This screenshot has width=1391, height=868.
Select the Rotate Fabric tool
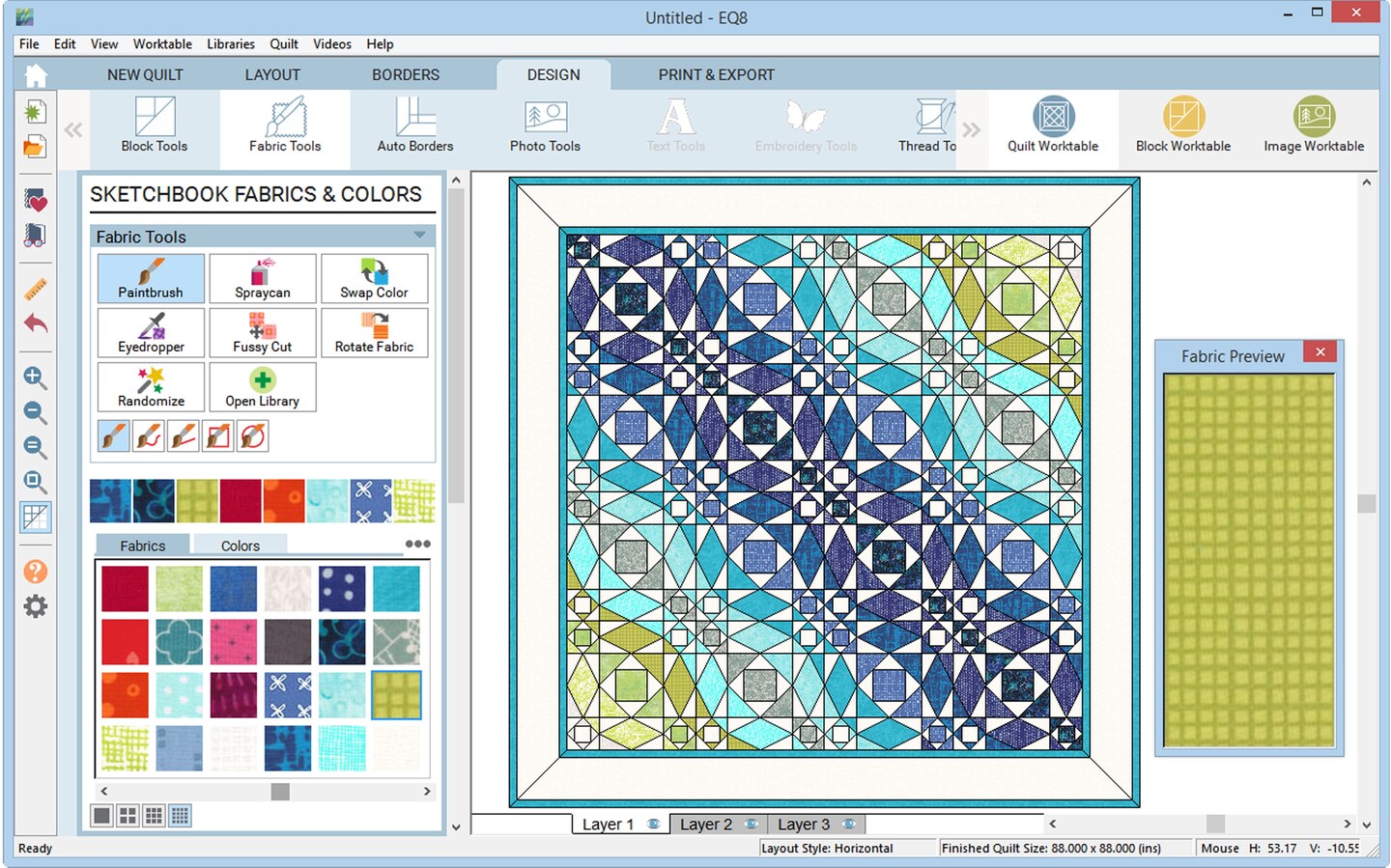click(374, 333)
